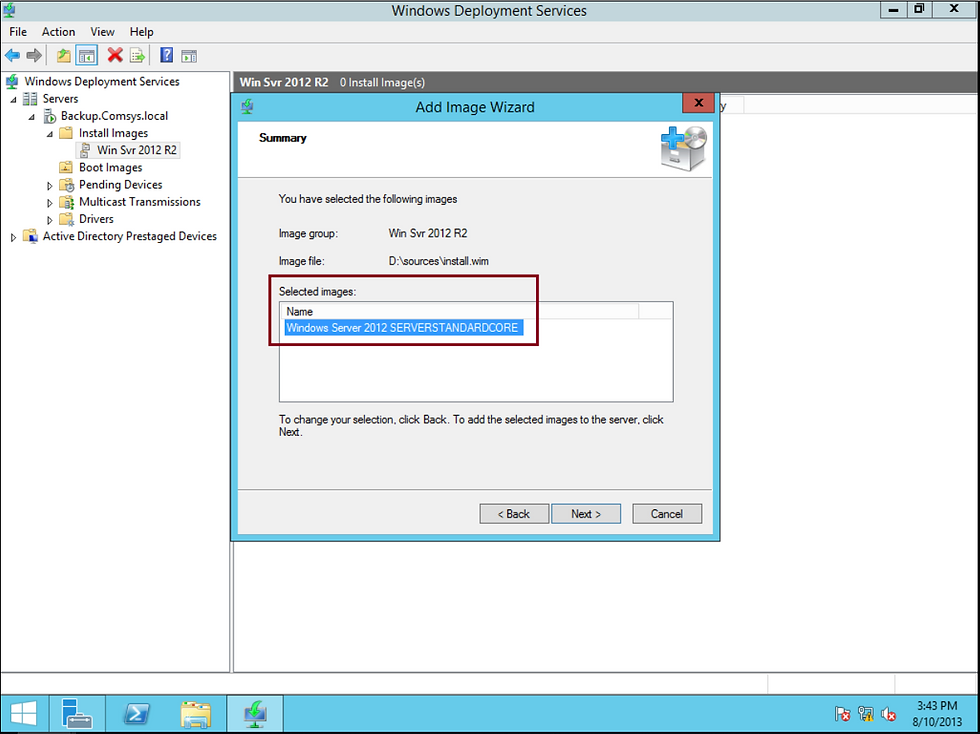Expand Active Directory Prestaged Devices node
The height and width of the screenshot is (734, 980).
click(13, 237)
